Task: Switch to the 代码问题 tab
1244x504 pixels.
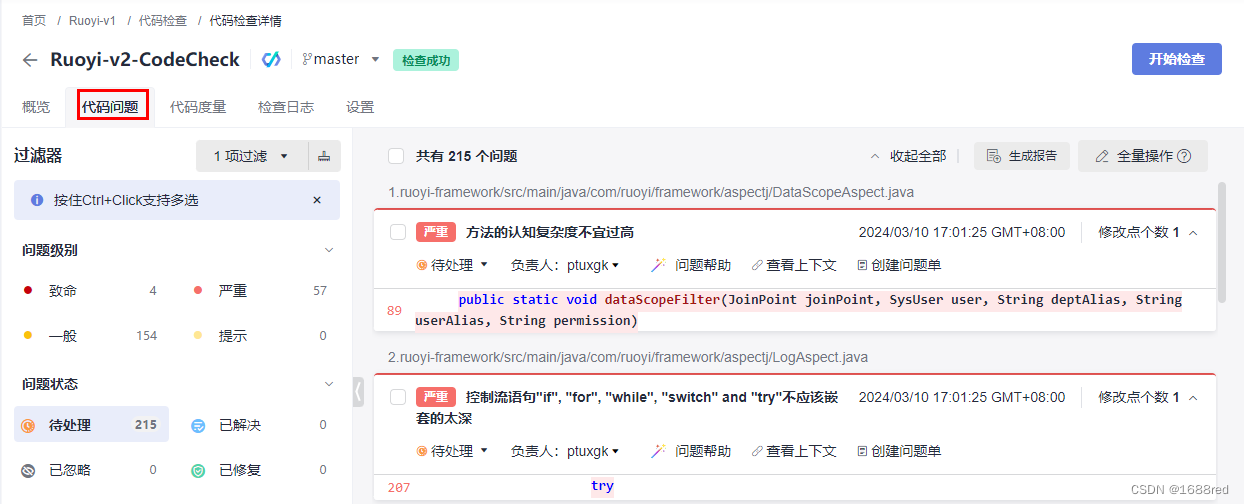Action: 110,107
